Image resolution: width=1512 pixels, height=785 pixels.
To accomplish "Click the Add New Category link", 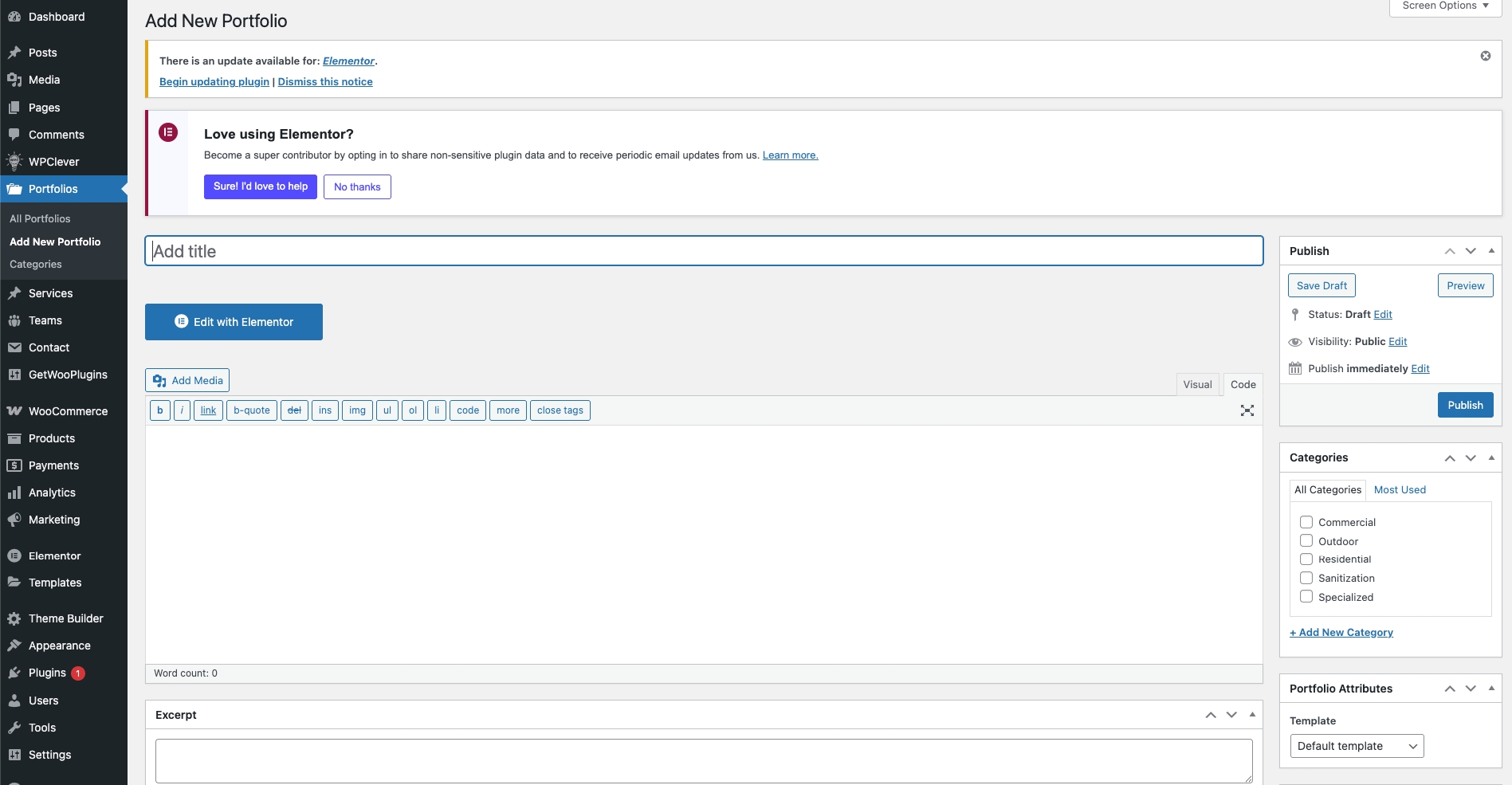I will pos(1341,632).
